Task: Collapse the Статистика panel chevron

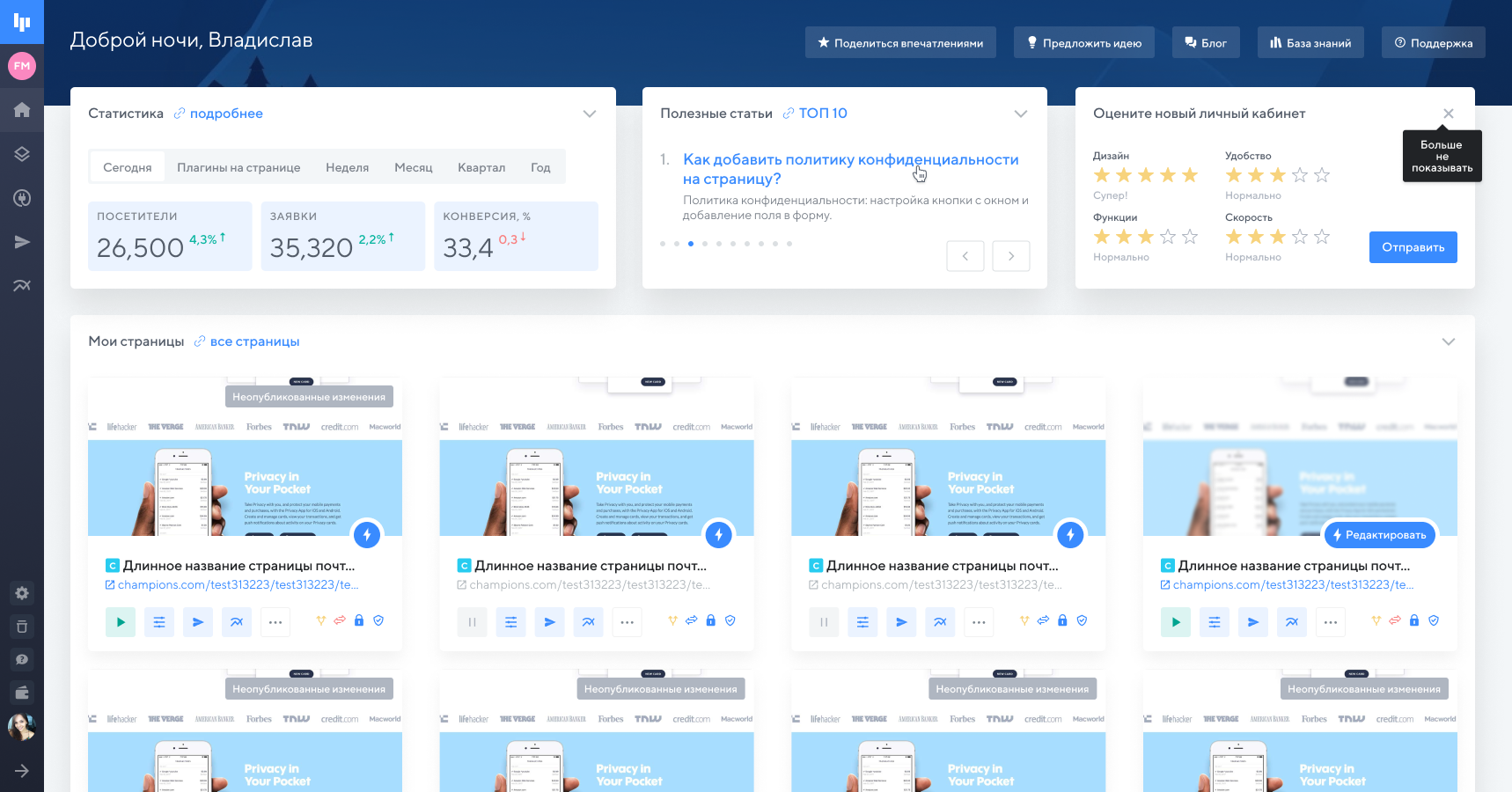Action: [590, 114]
